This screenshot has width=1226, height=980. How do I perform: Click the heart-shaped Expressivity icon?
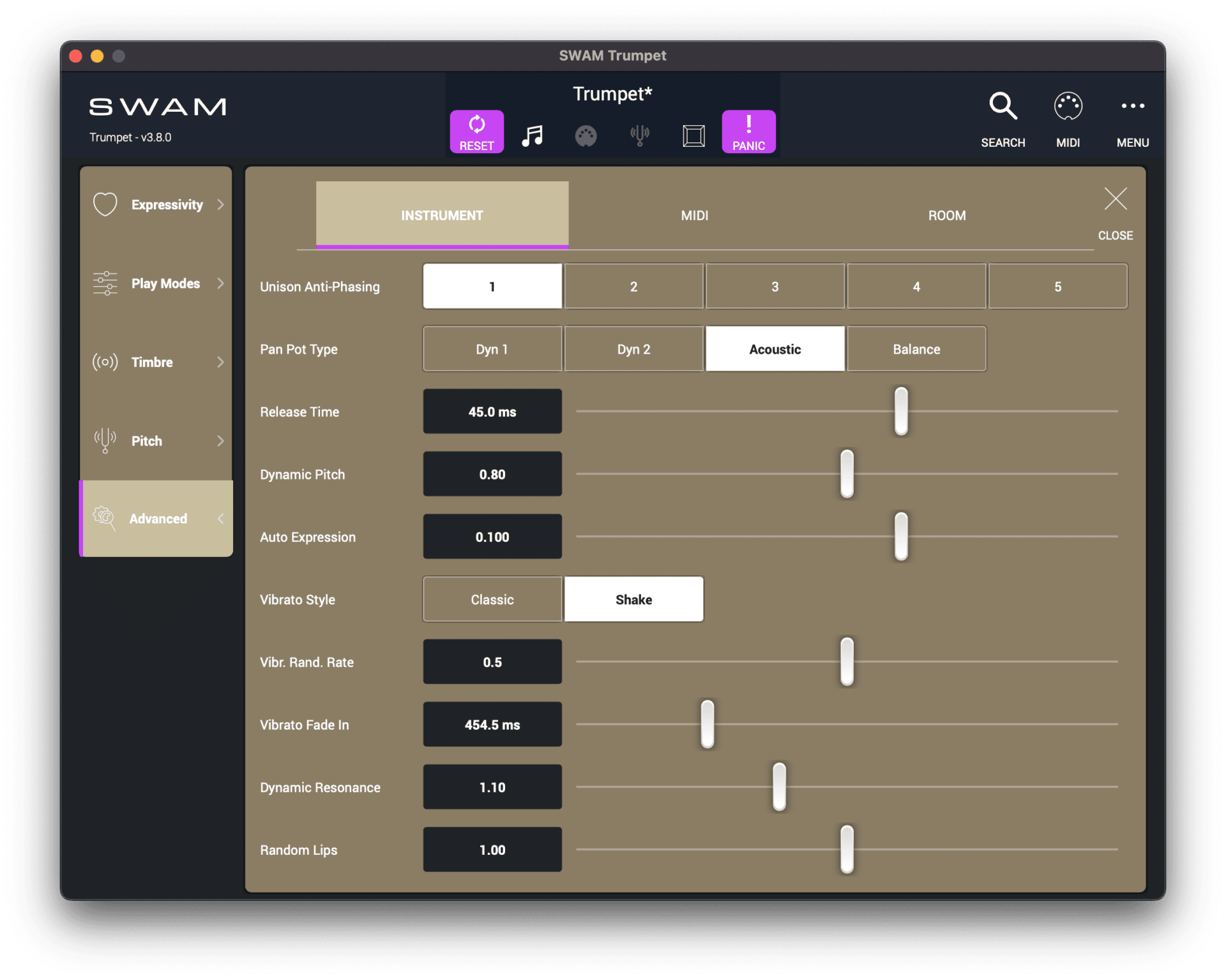coord(105,204)
